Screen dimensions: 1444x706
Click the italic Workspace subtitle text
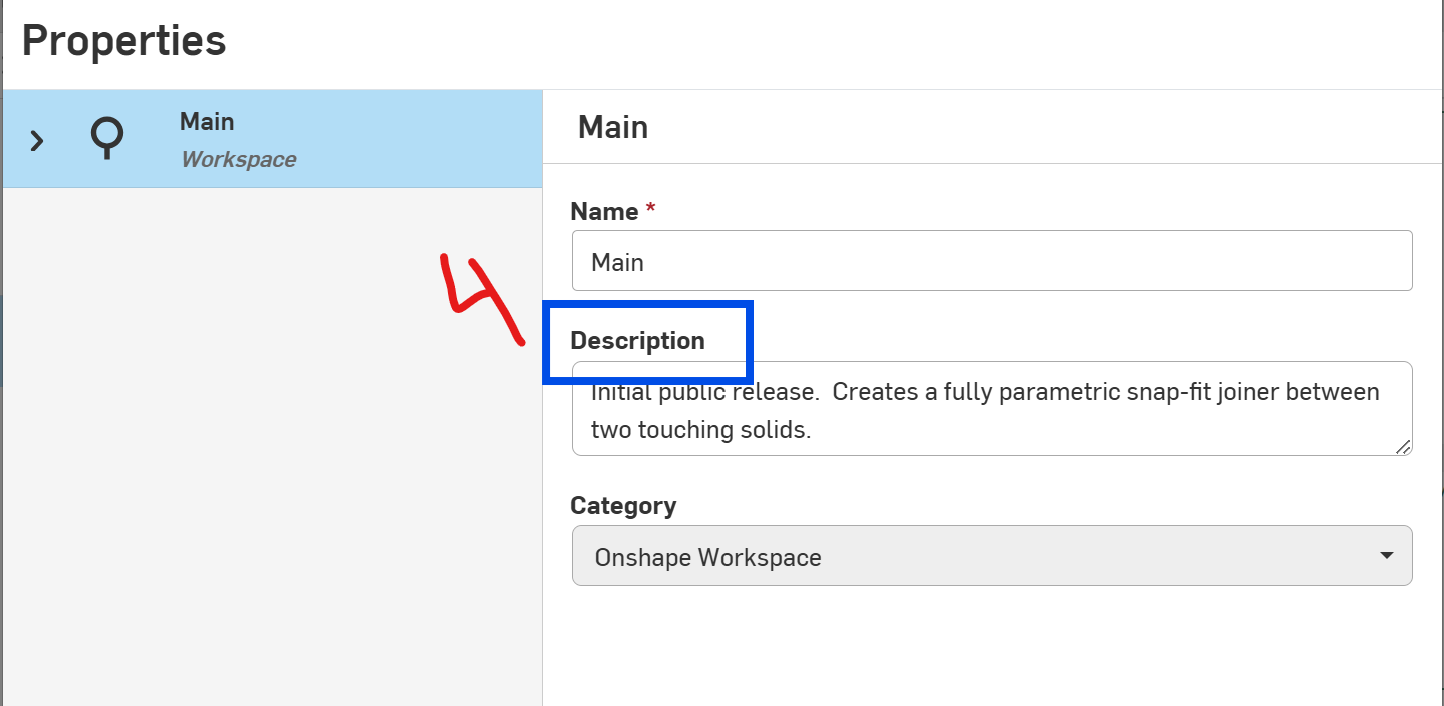(x=238, y=159)
